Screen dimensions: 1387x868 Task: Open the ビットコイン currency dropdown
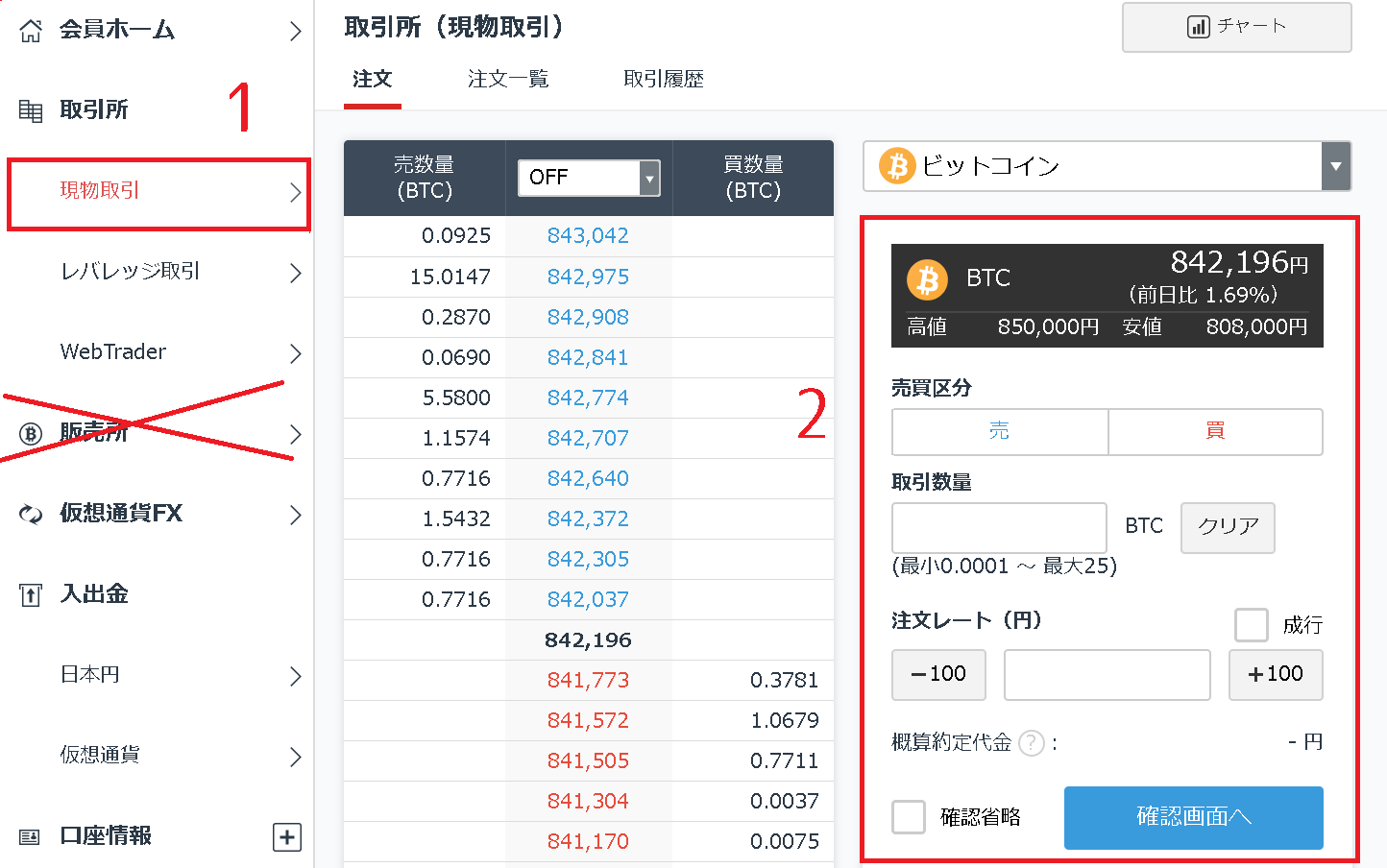1107,166
